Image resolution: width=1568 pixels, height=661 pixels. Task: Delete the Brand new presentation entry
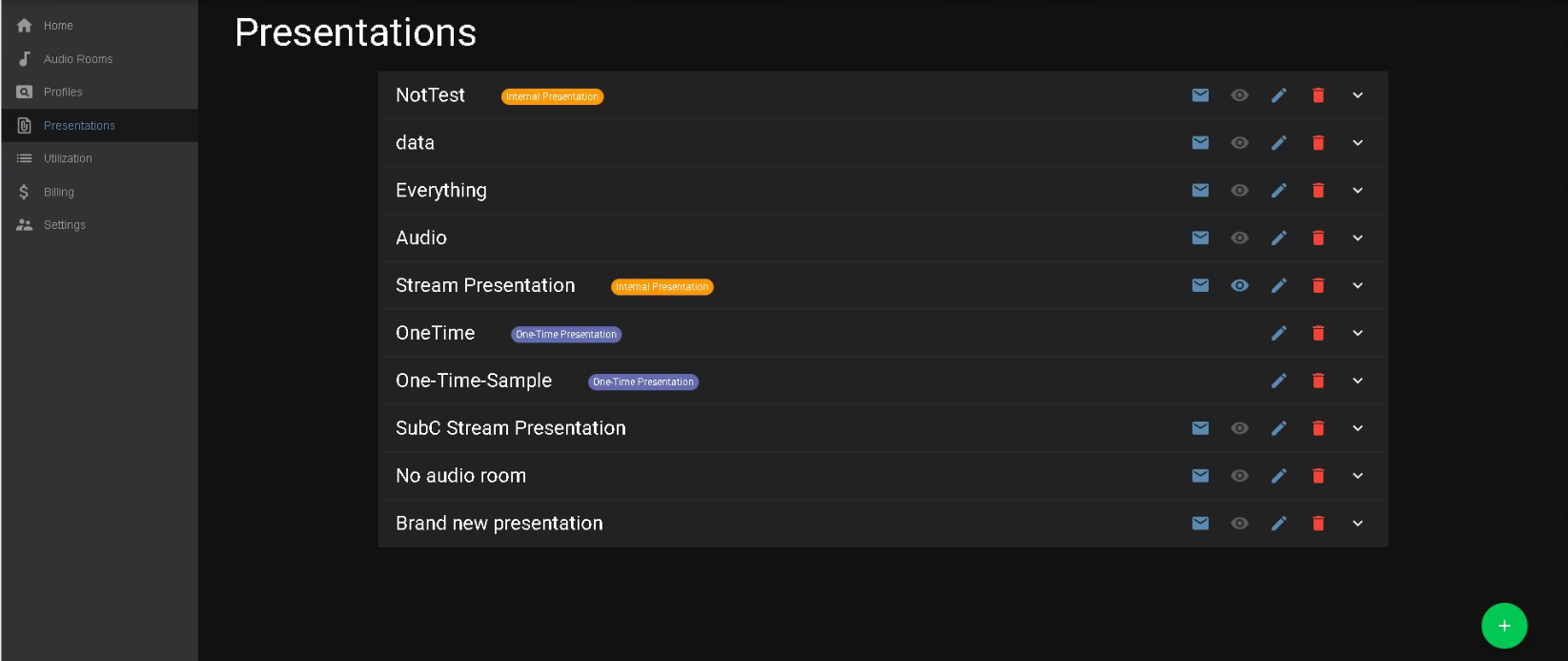pyautogui.click(x=1318, y=524)
